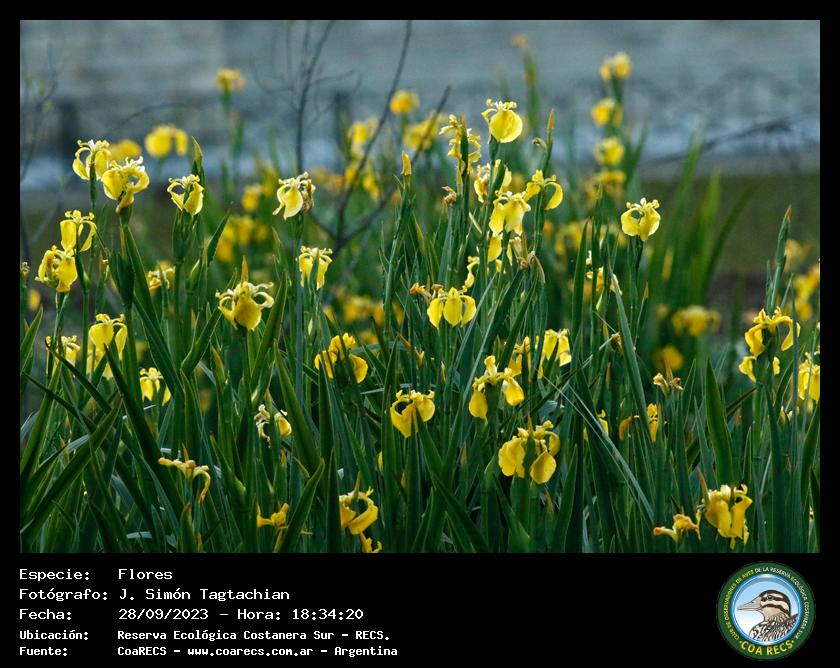Screen dimensions: 840x668
Task: Click 'CoaRECS' at the start of the source line
Action: click(142, 651)
